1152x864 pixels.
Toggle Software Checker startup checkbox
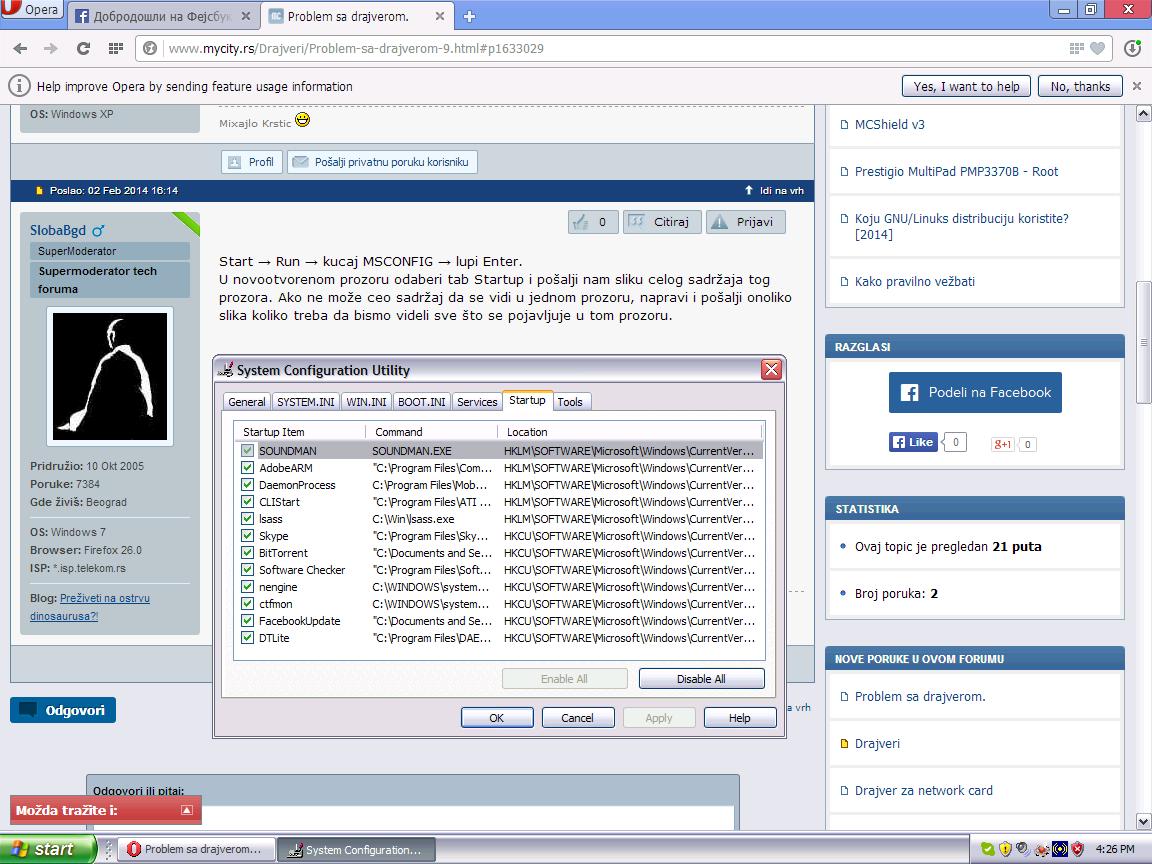coord(248,569)
